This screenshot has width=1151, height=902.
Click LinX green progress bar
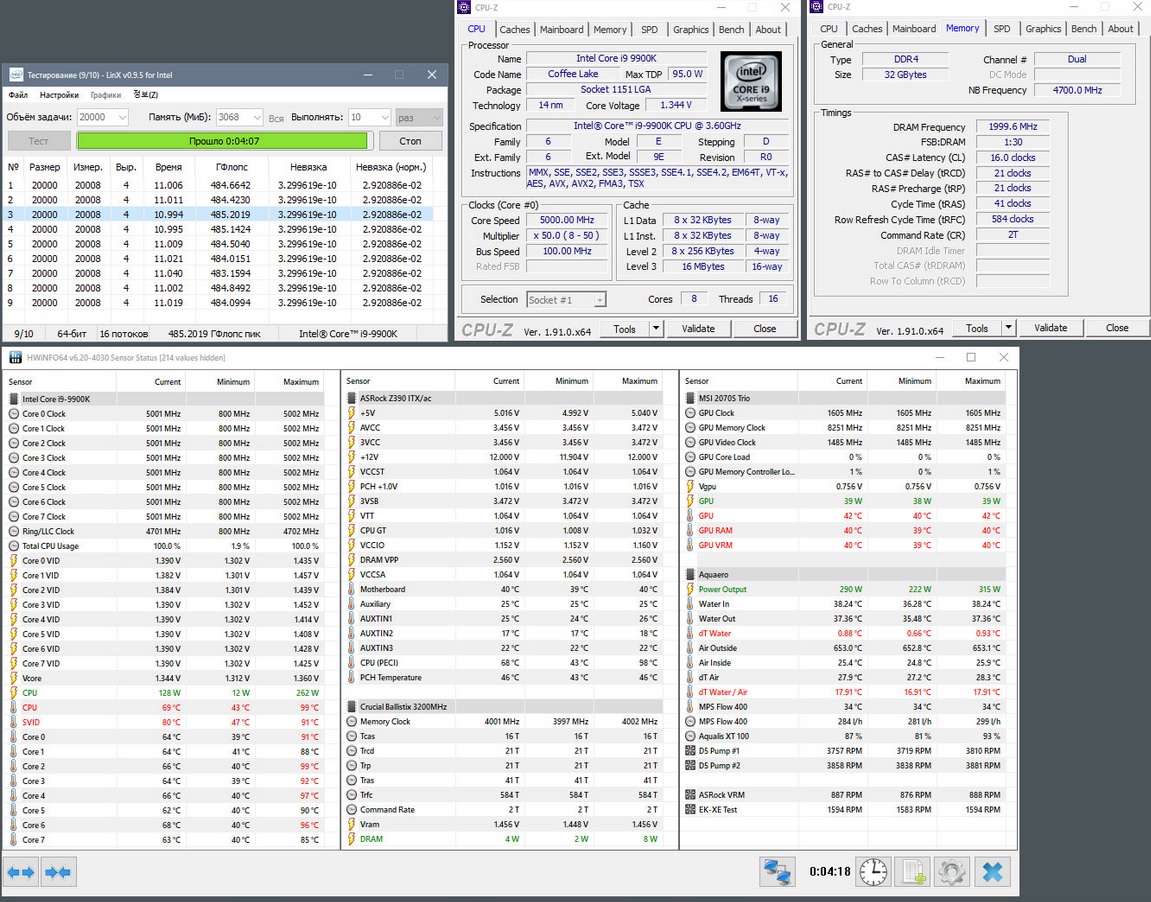(x=224, y=141)
